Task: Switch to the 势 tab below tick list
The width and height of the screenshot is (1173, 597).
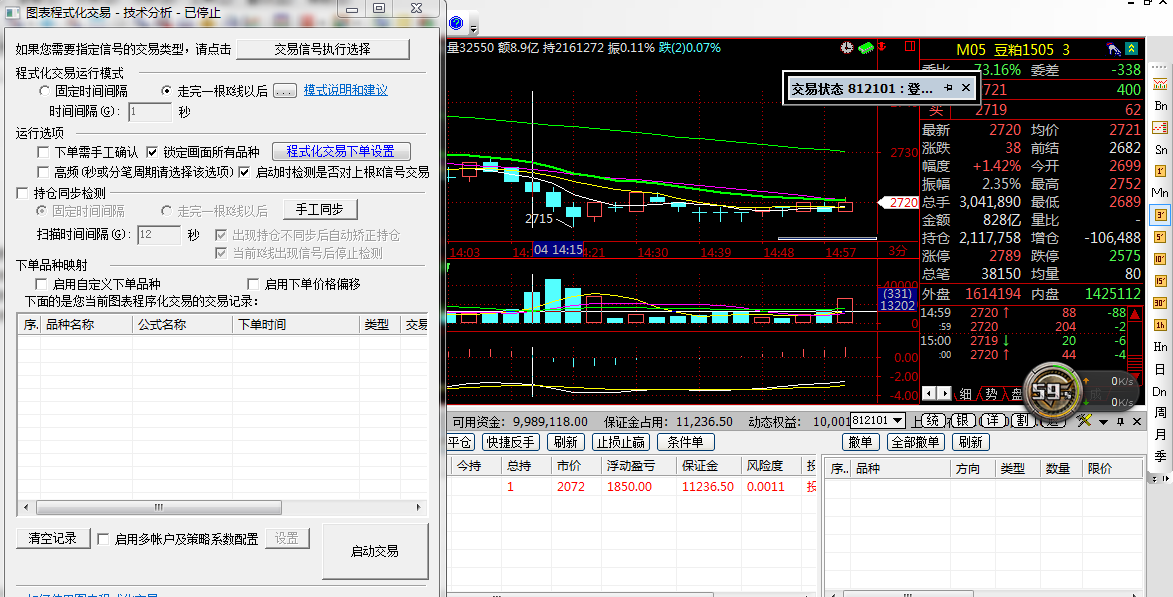Action: (990, 394)
